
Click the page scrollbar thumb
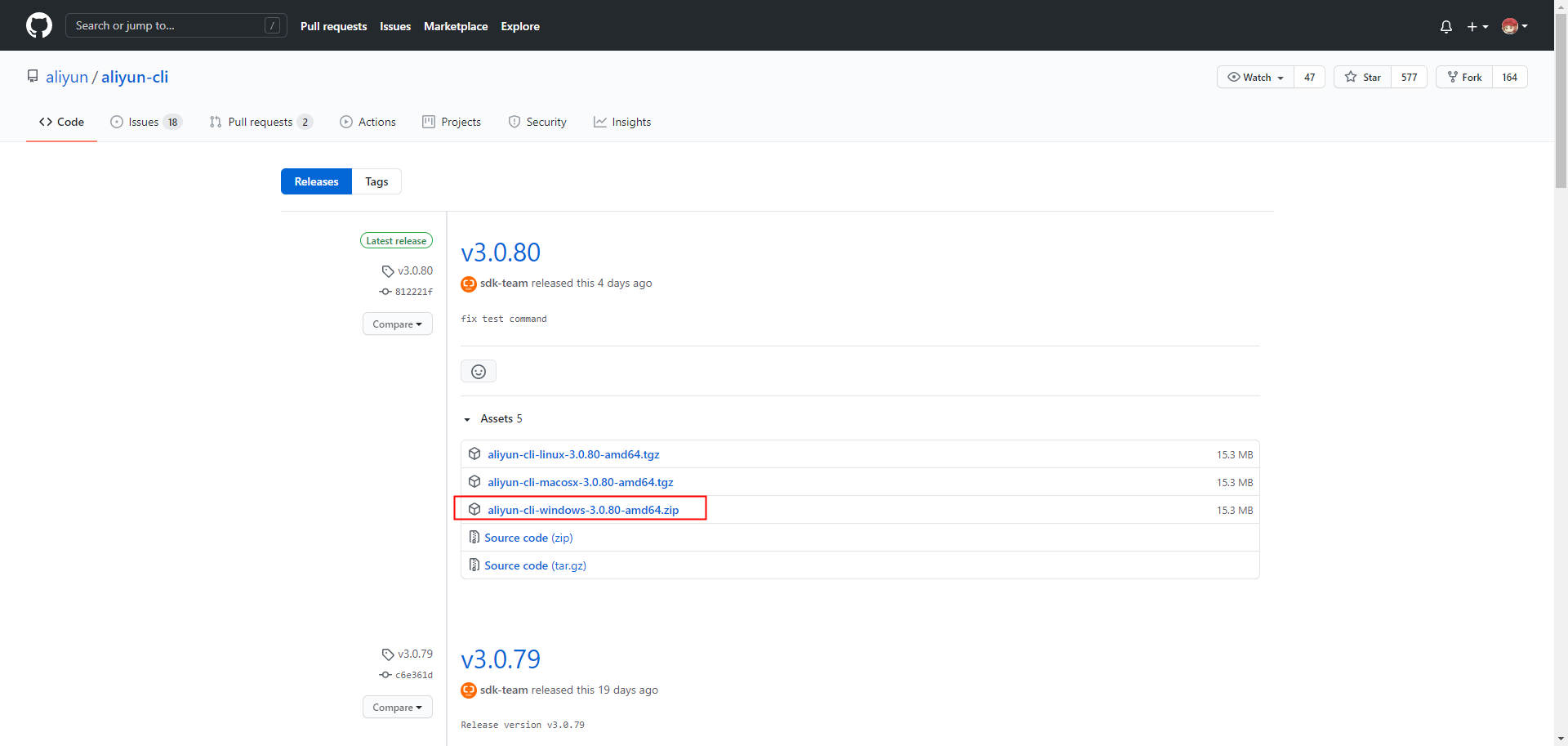tap(1561, 101)
